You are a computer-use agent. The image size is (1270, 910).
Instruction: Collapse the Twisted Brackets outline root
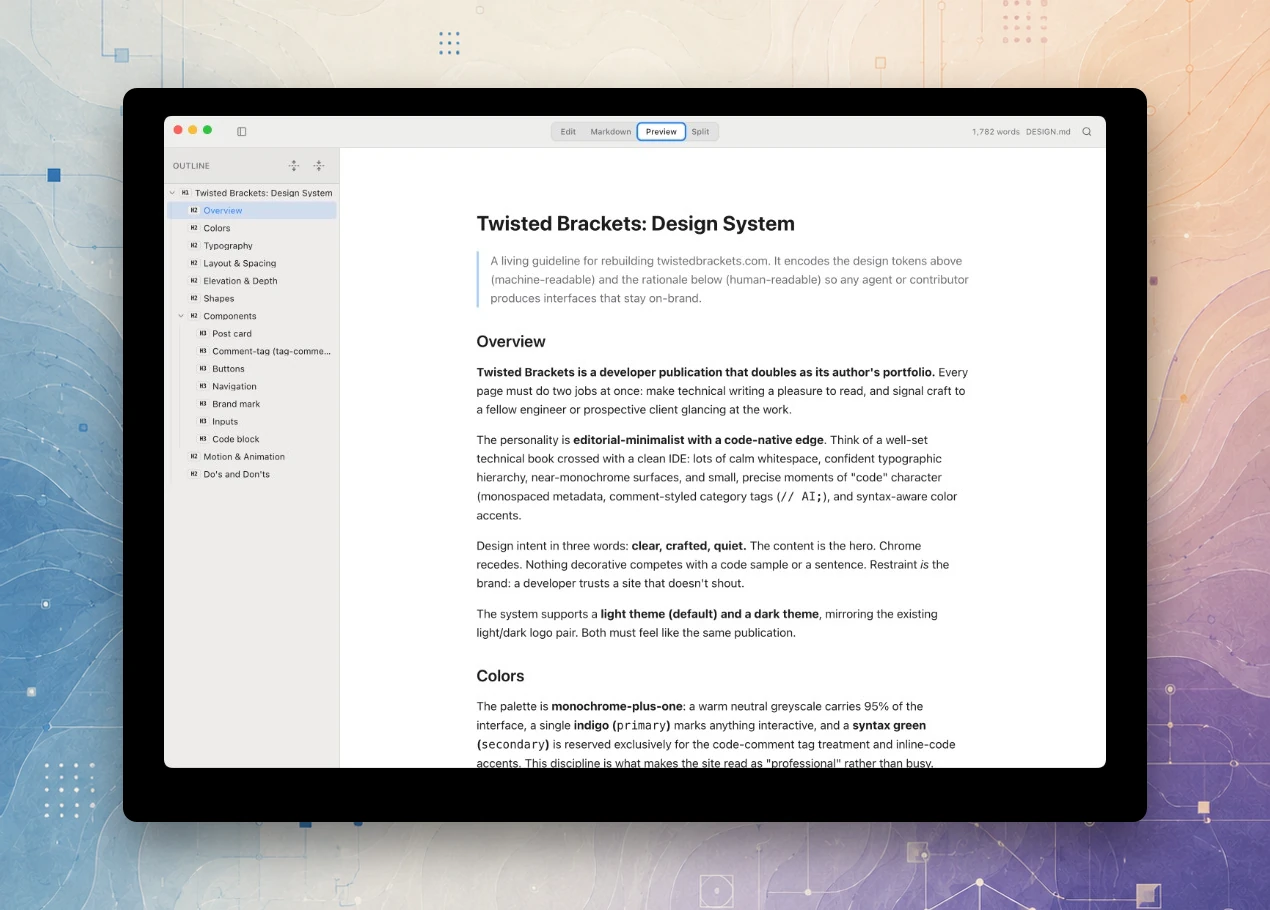tap(172, 193)
